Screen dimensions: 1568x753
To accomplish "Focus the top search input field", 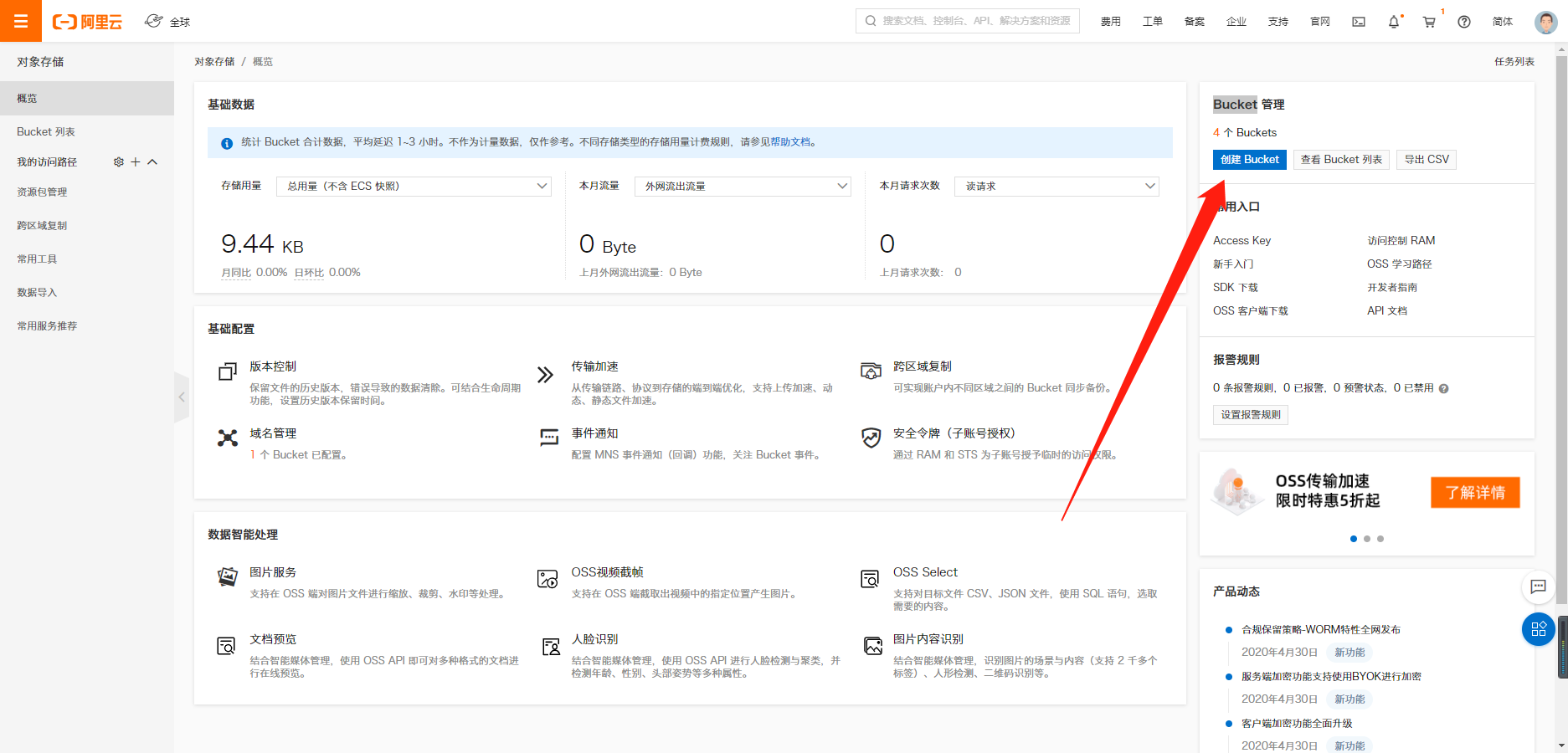I will point(968,21).
